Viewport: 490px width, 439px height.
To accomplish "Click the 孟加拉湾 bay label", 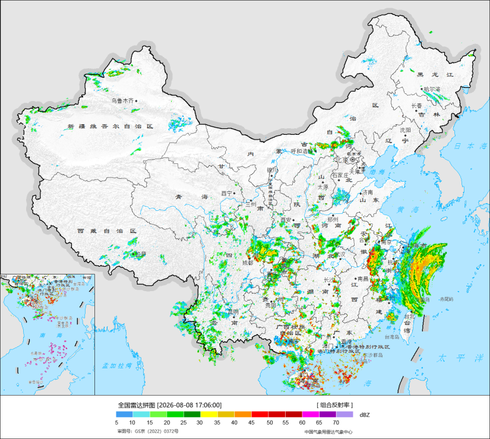I will click(117, 366).
